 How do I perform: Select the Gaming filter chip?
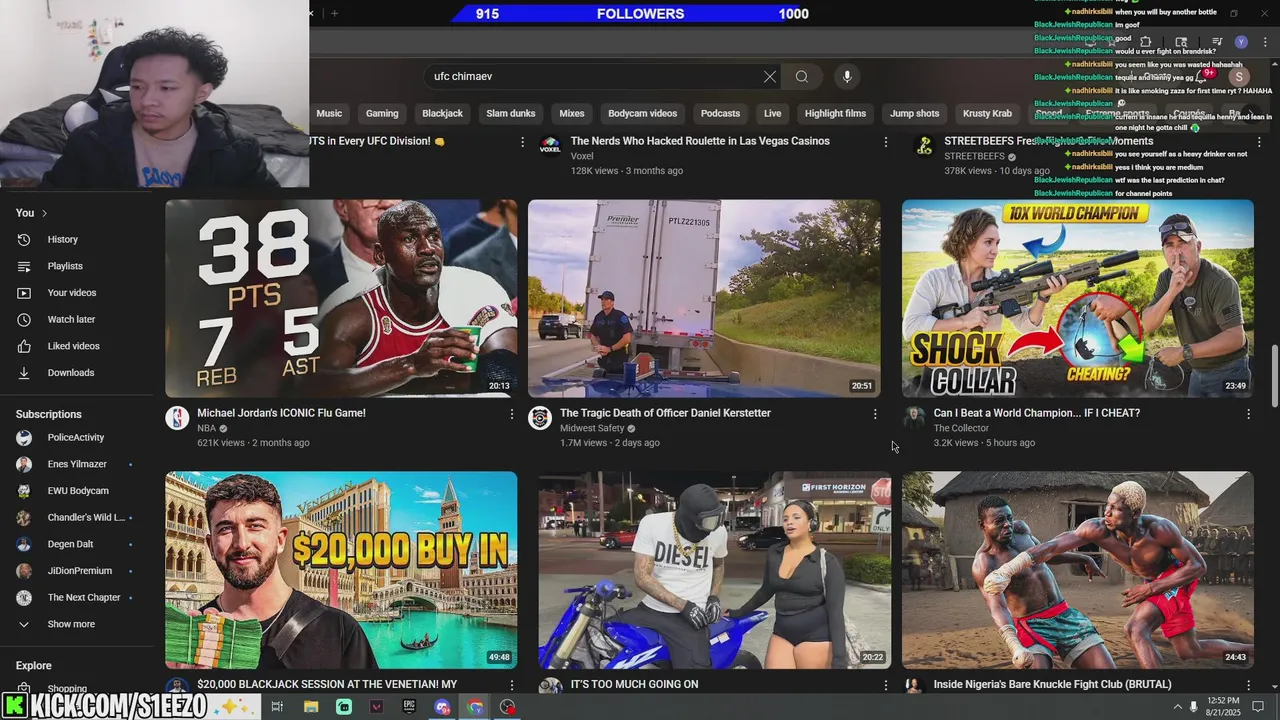[x=382, y=113]
